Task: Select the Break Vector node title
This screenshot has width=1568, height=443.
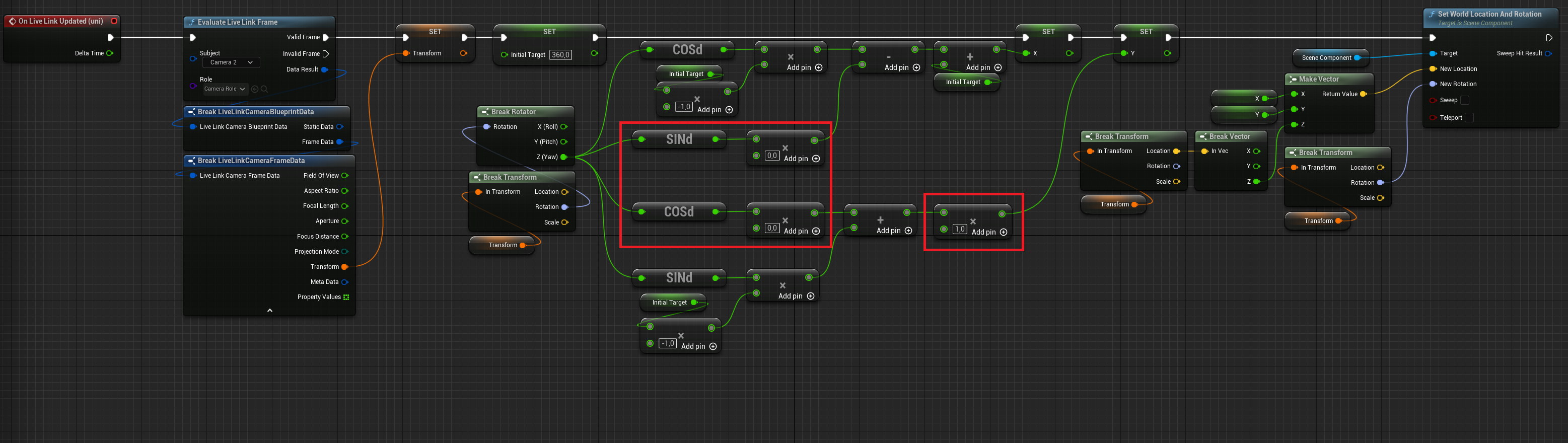Action: (1230, 137)
